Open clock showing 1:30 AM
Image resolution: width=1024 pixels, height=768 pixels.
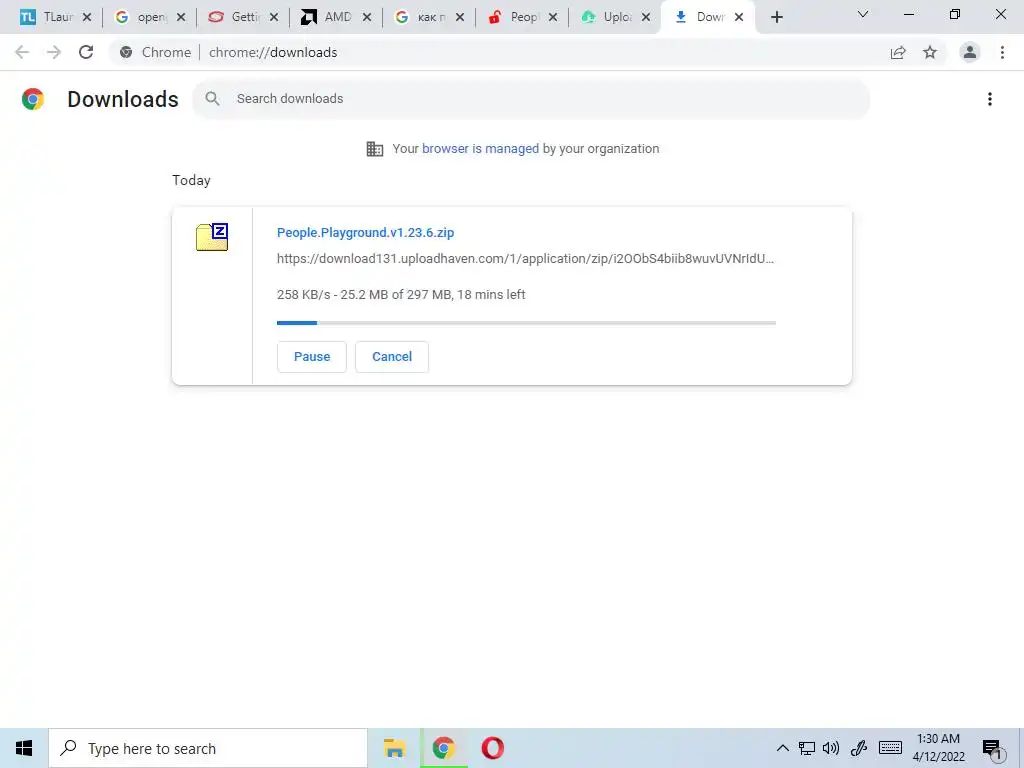tap(938, 748)
